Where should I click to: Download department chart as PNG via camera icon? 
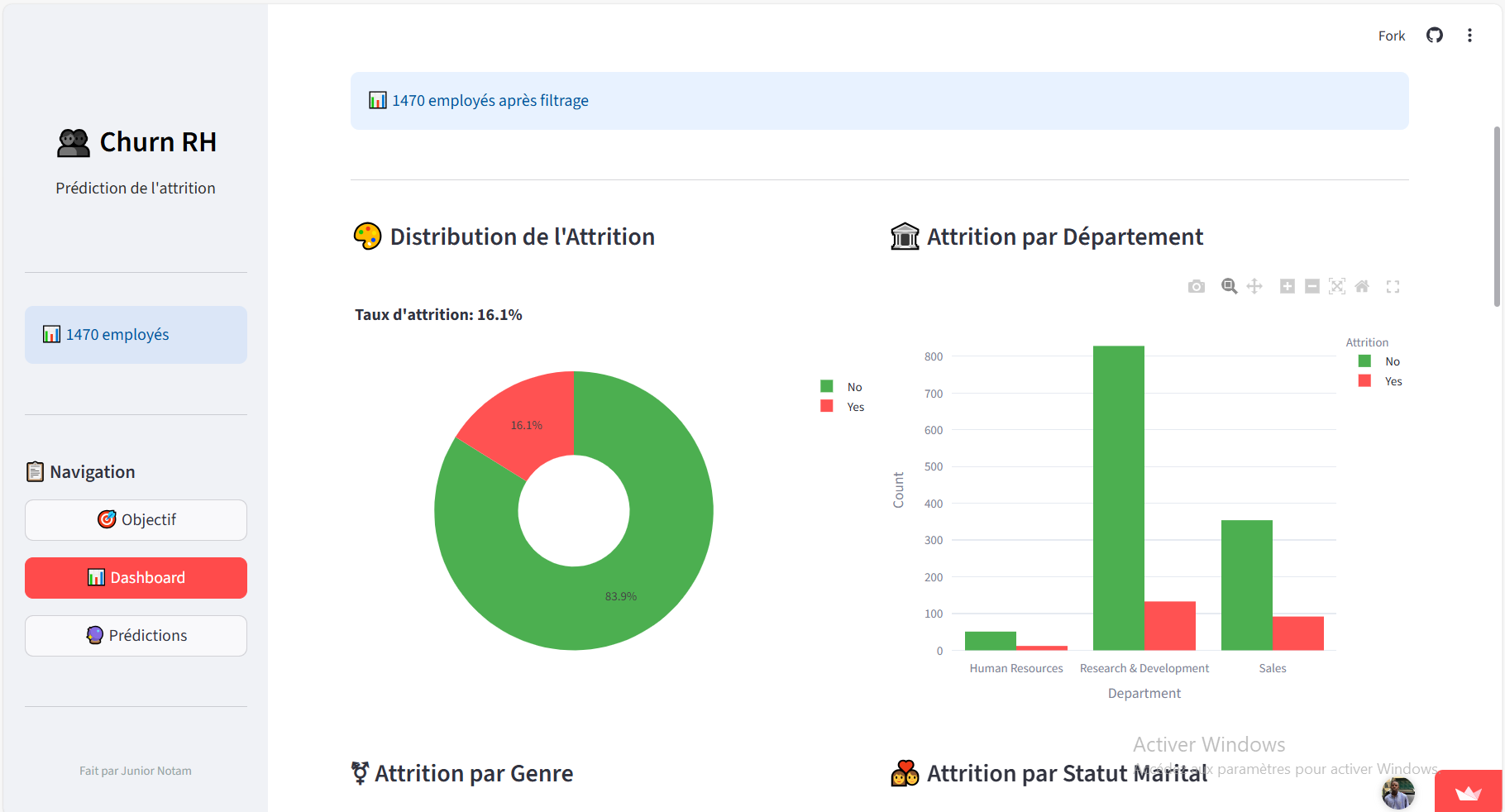[x=1196, y=286]
